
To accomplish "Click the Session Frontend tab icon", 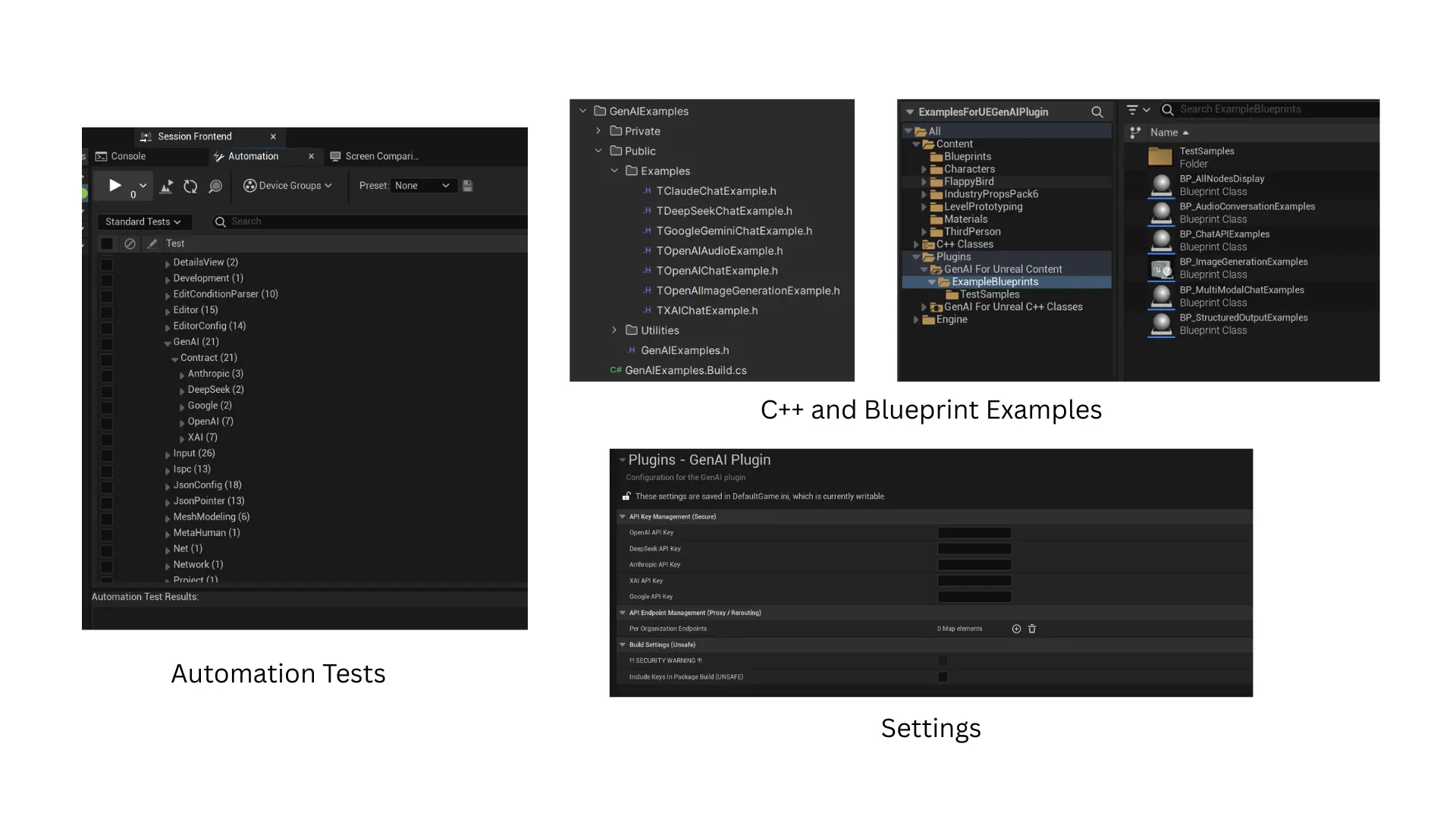I will (x=146, y=136).
